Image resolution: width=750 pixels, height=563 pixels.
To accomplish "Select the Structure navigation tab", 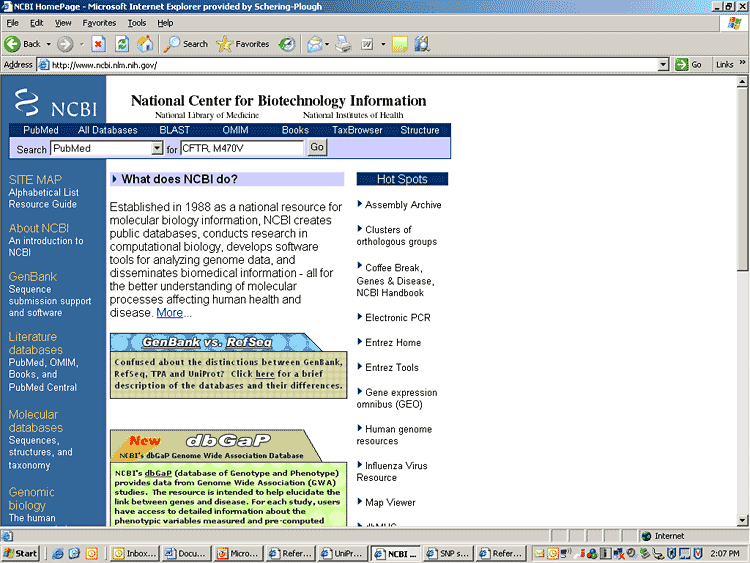I will click(419, 130).
